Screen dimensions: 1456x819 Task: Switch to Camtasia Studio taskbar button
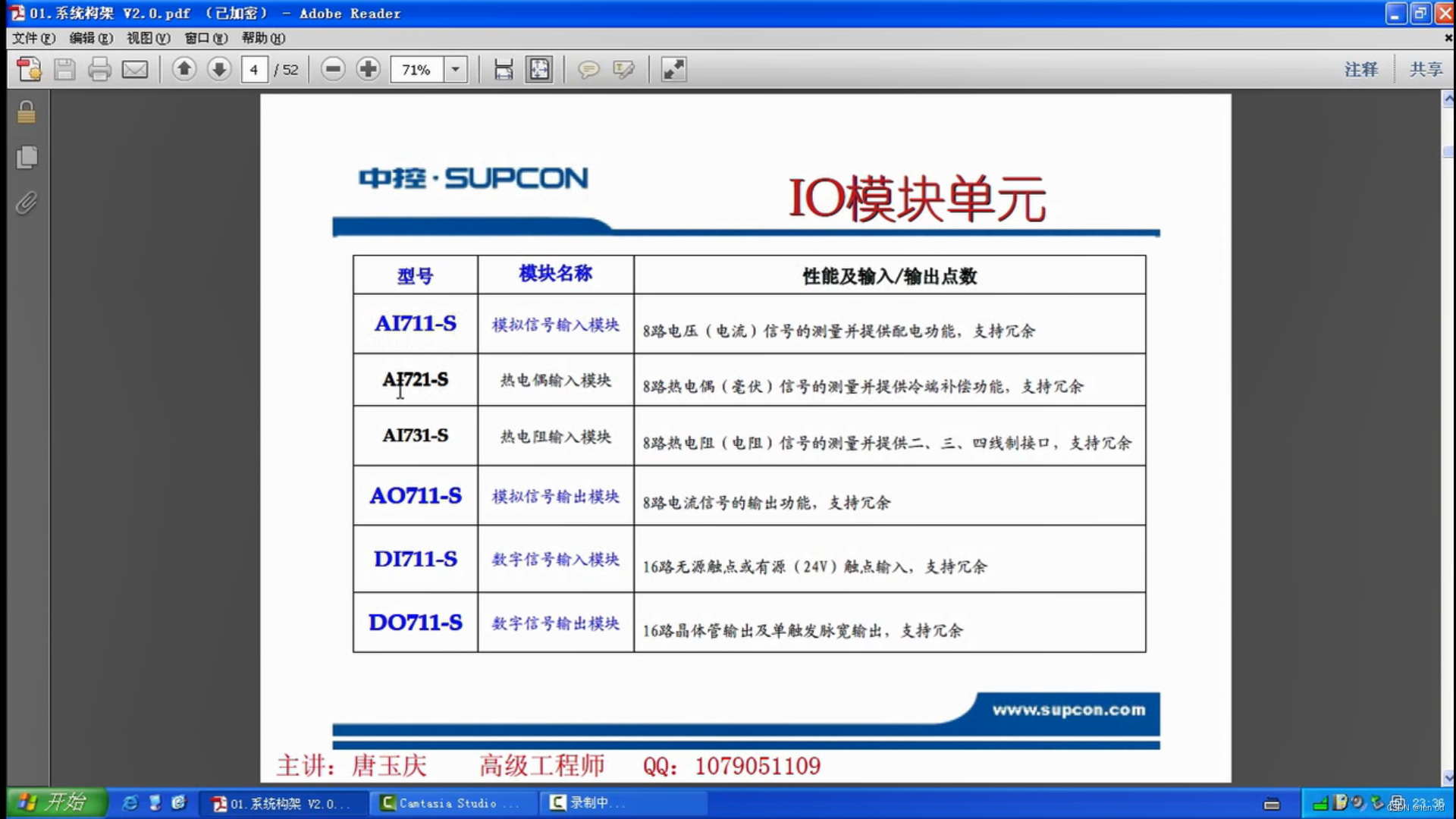453,803
